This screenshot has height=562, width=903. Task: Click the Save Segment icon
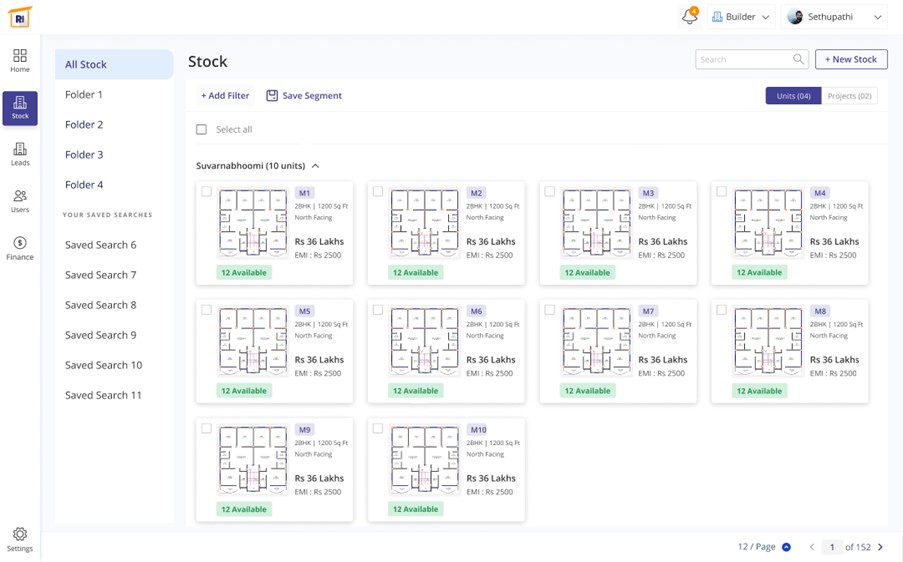point(272,96)
